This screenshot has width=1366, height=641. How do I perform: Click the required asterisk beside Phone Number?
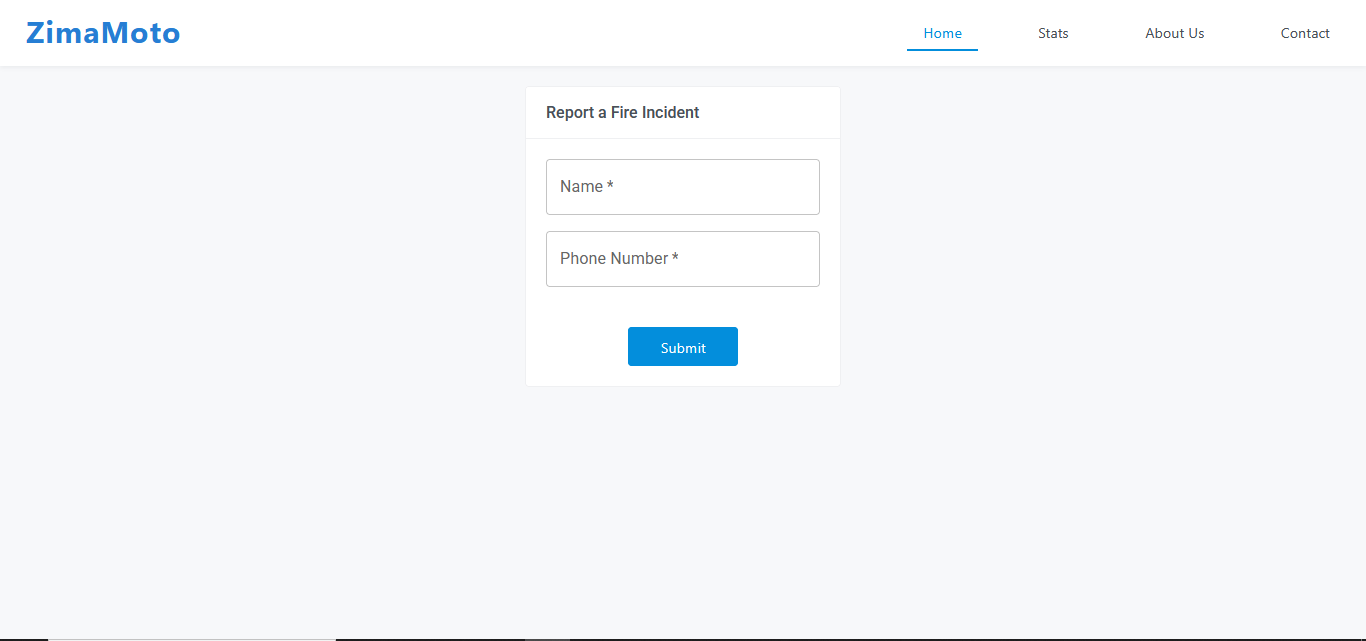click(675, 258)
